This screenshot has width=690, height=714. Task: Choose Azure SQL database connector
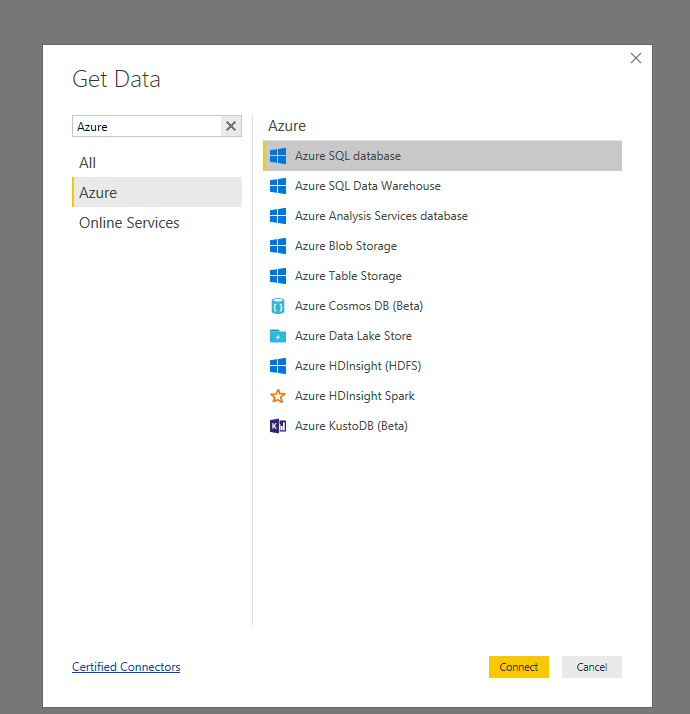[442, 156]
